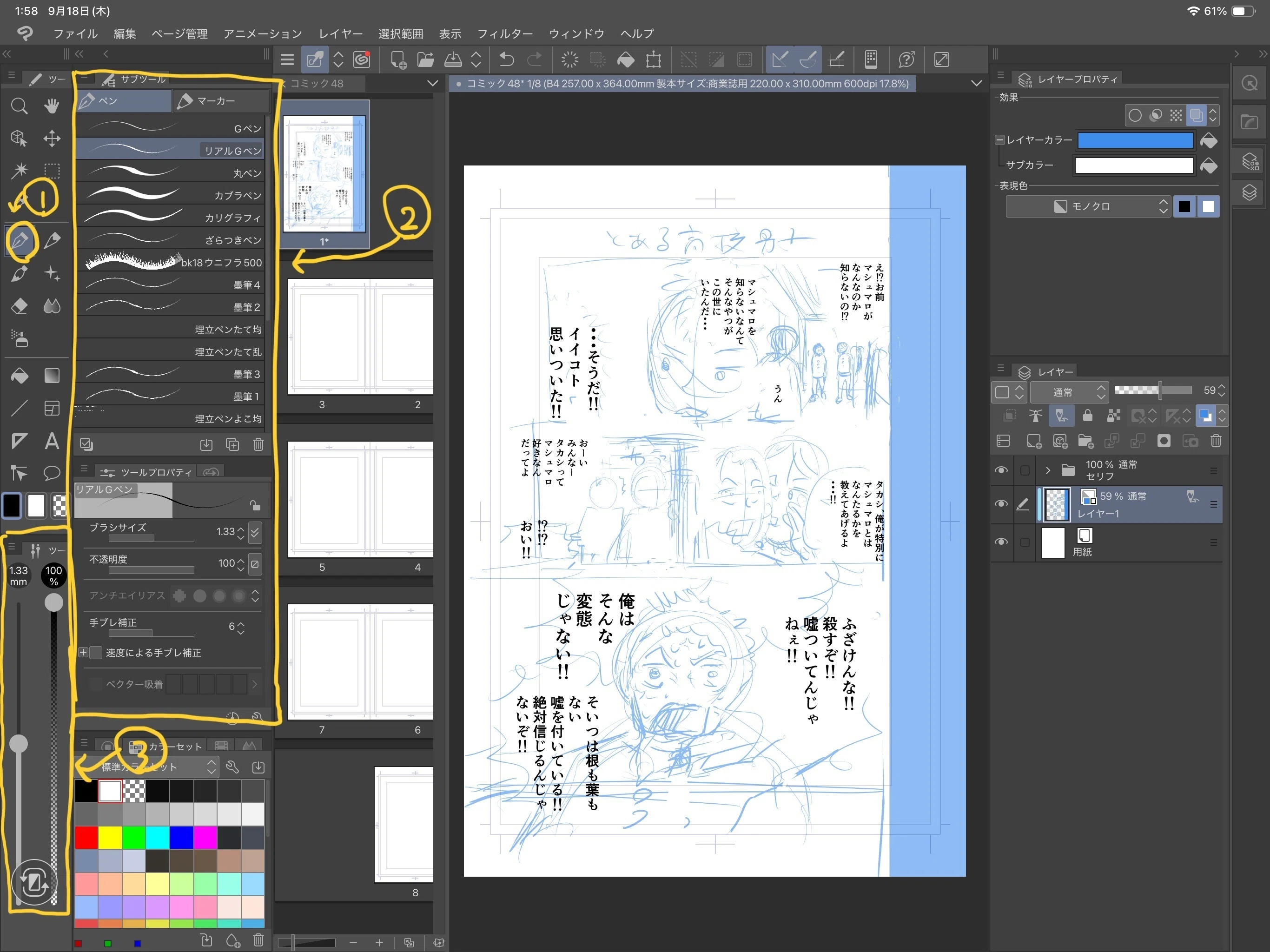Click the Save icon in command bar
Viewport: 1270px width, 952px height.
click(453, 59)
